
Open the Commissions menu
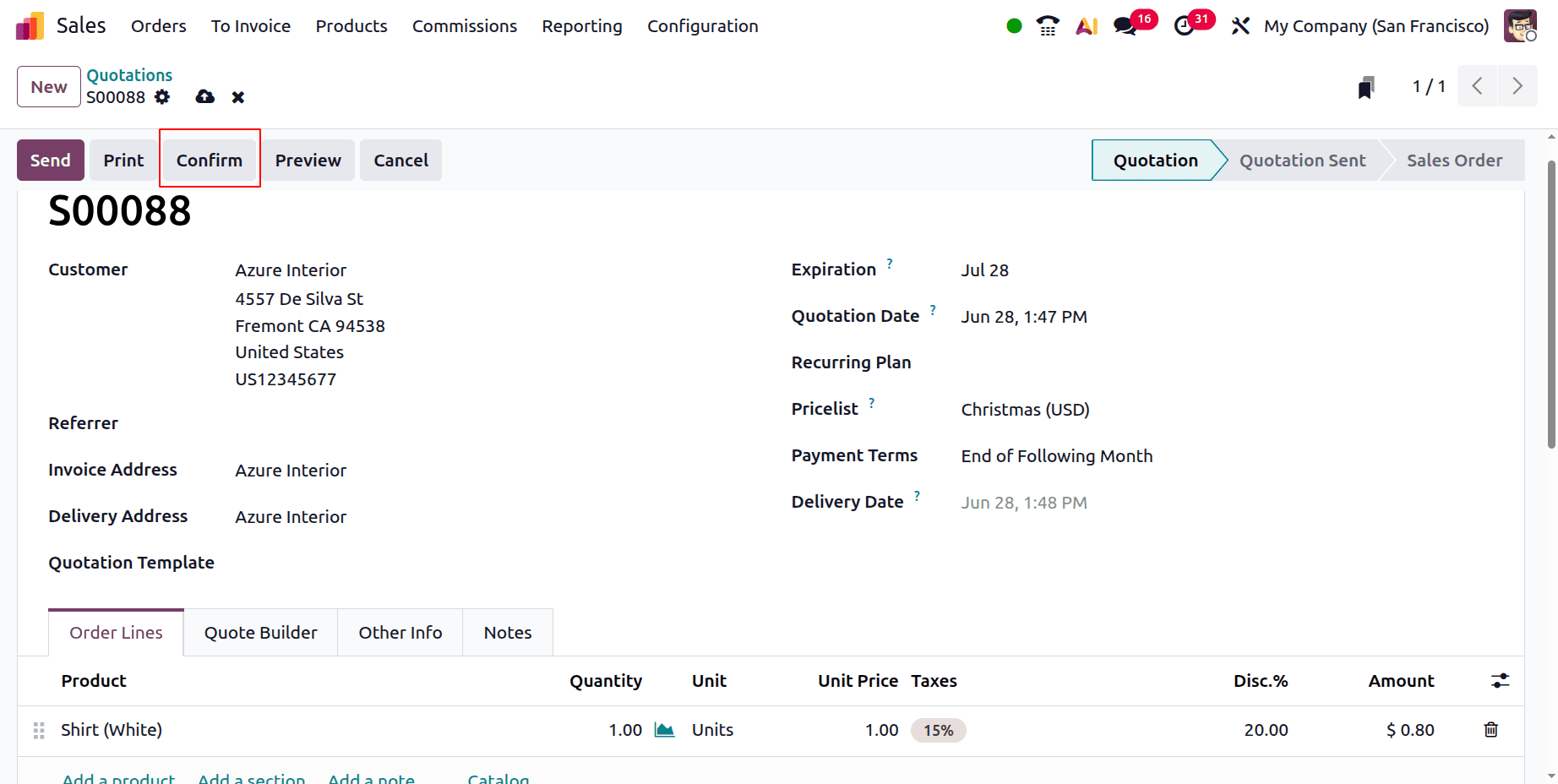(x=465, y=26)
